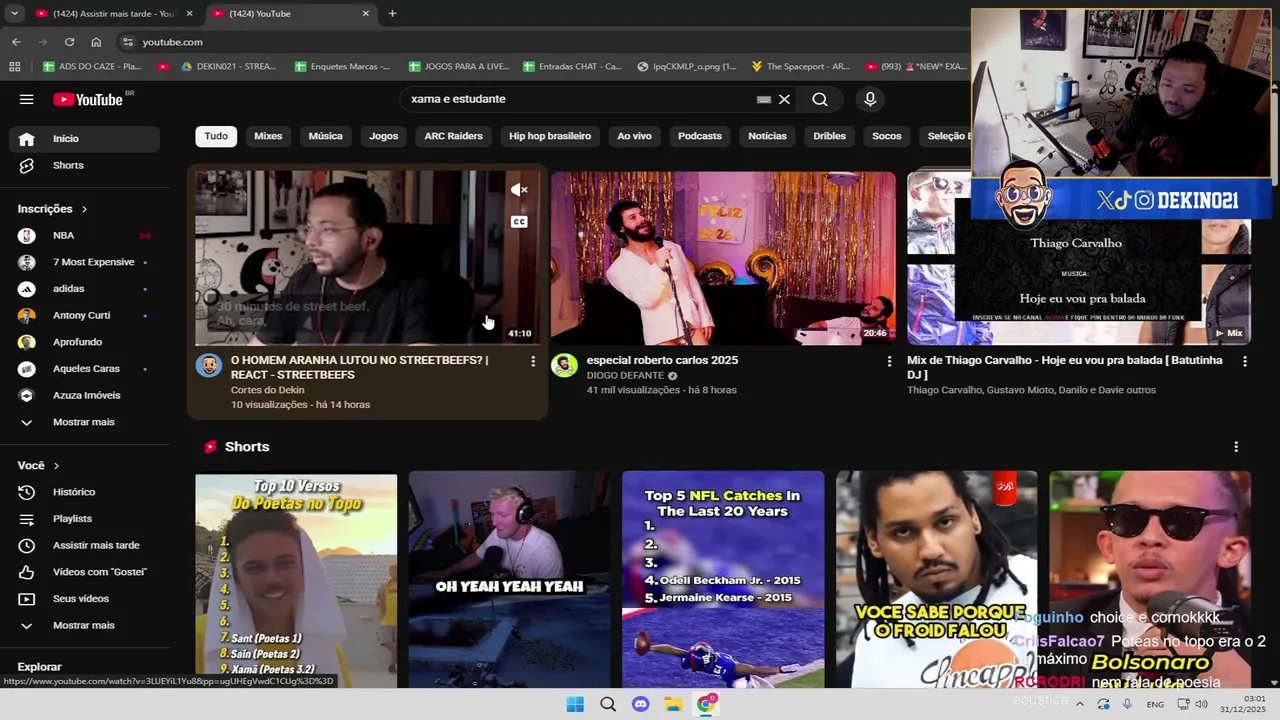Start voice search with the microphone icon
The image size is (1280, 720).
[x=870, y=99]
